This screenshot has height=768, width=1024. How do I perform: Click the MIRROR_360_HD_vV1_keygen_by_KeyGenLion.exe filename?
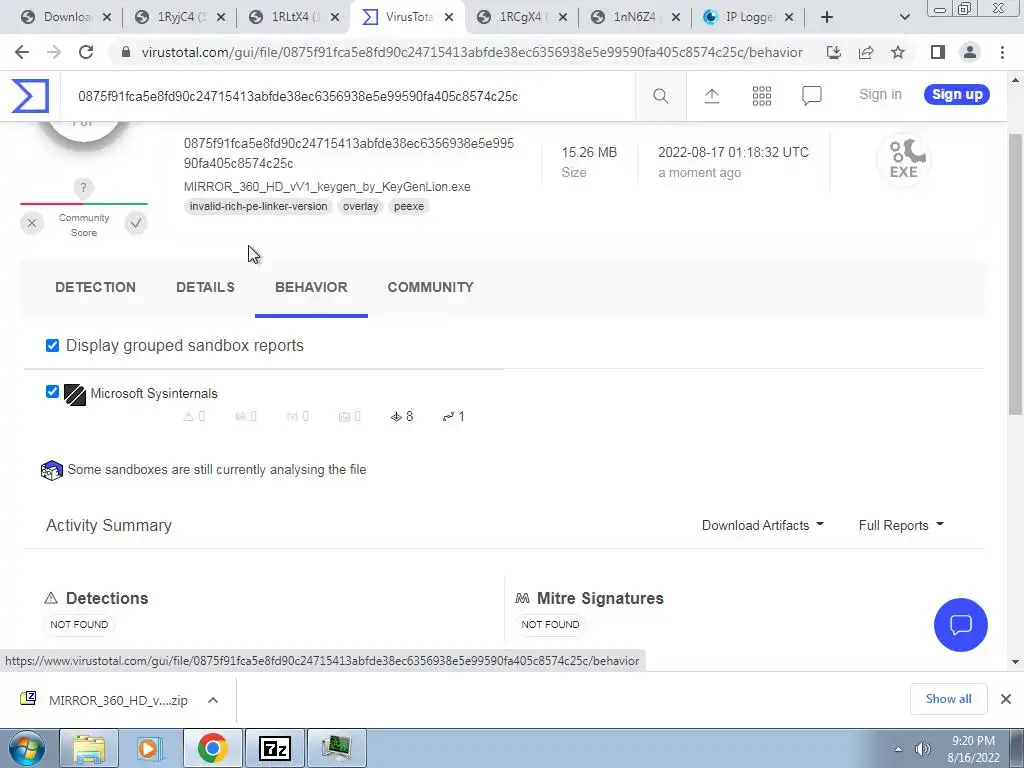(x=327, y=187)
